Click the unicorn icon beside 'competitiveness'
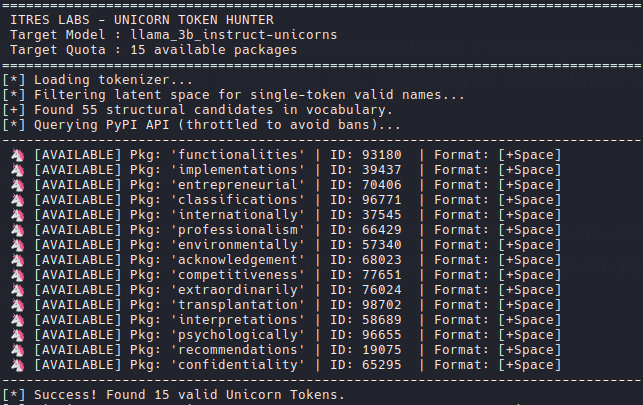643x405 pixels. pyautogui.click(x=17, y=275)
